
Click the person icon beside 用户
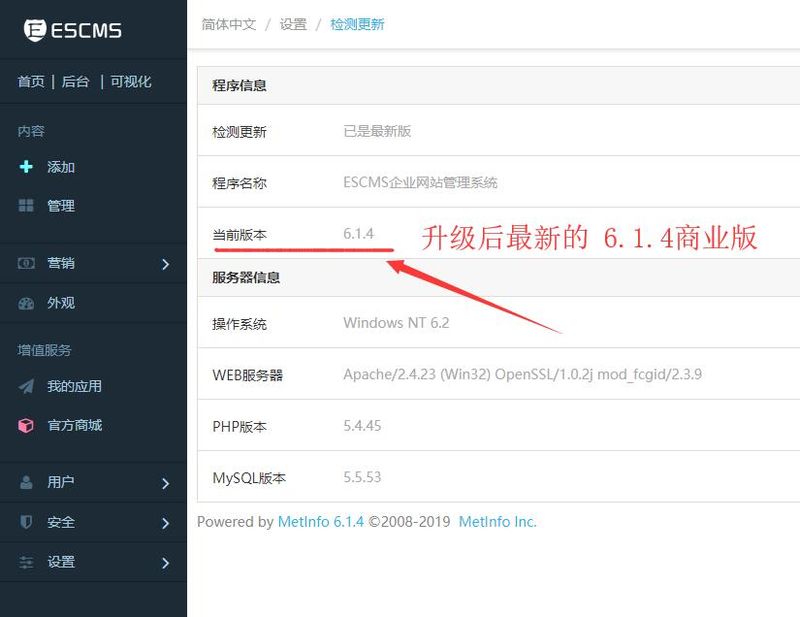[26, 482]
